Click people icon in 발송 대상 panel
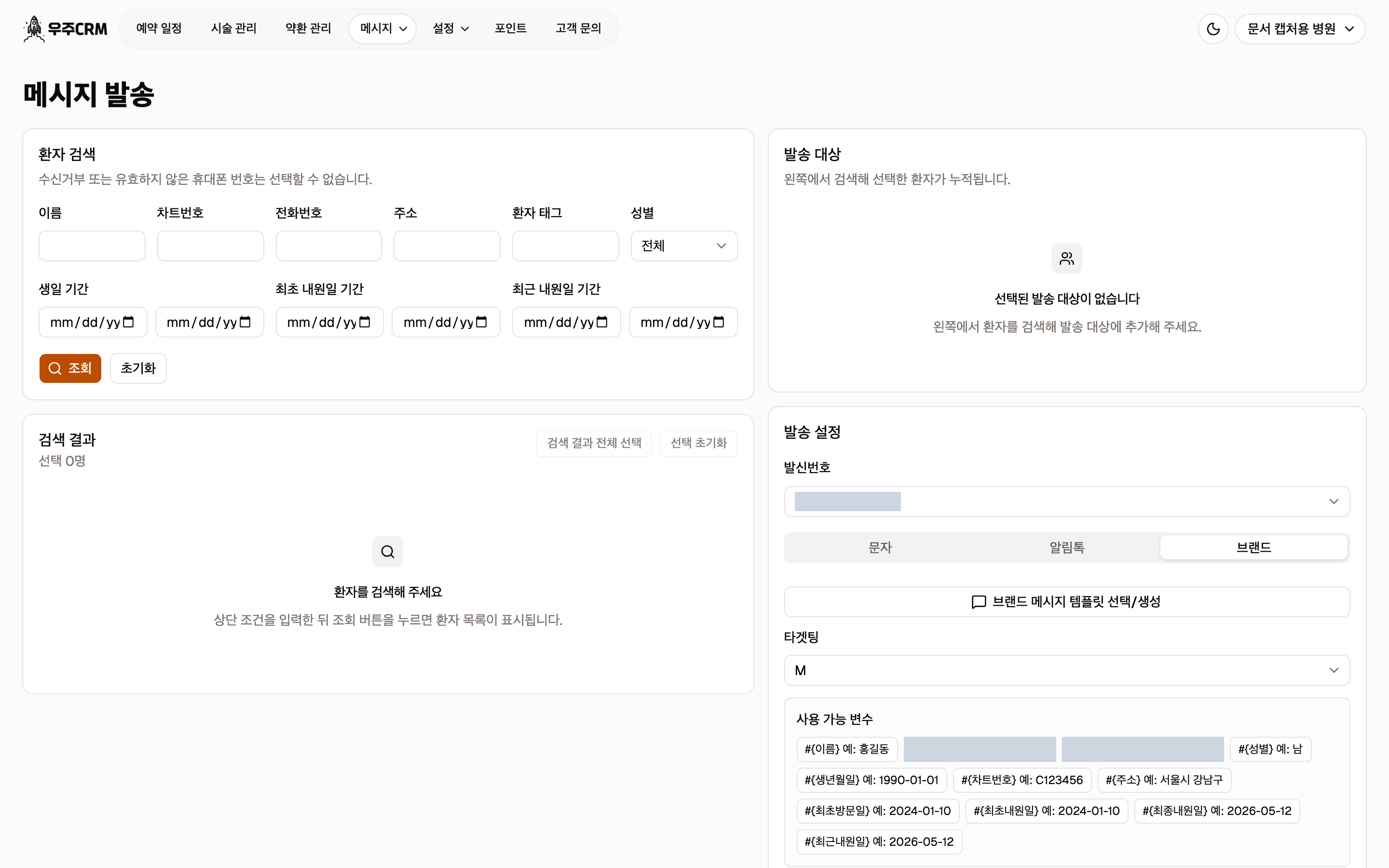Viewport: 1389px width, 868px height. (x=1066, y=258)
